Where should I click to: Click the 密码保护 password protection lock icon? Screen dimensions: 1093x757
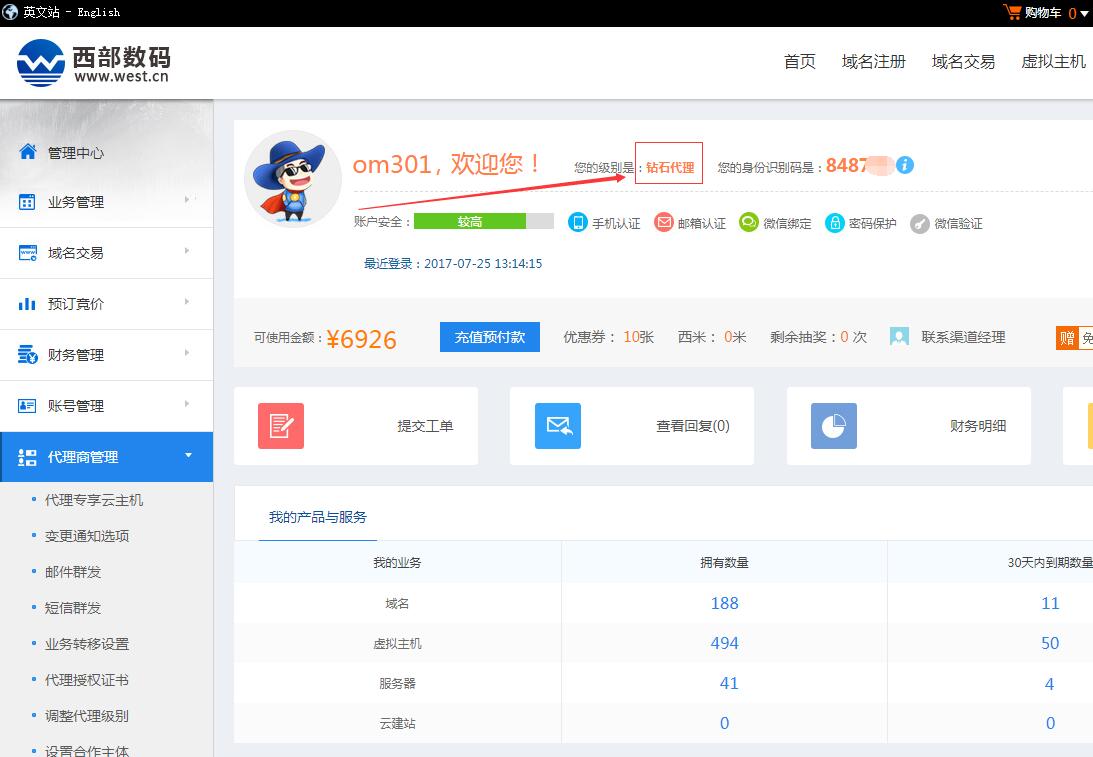coord(835,223)
